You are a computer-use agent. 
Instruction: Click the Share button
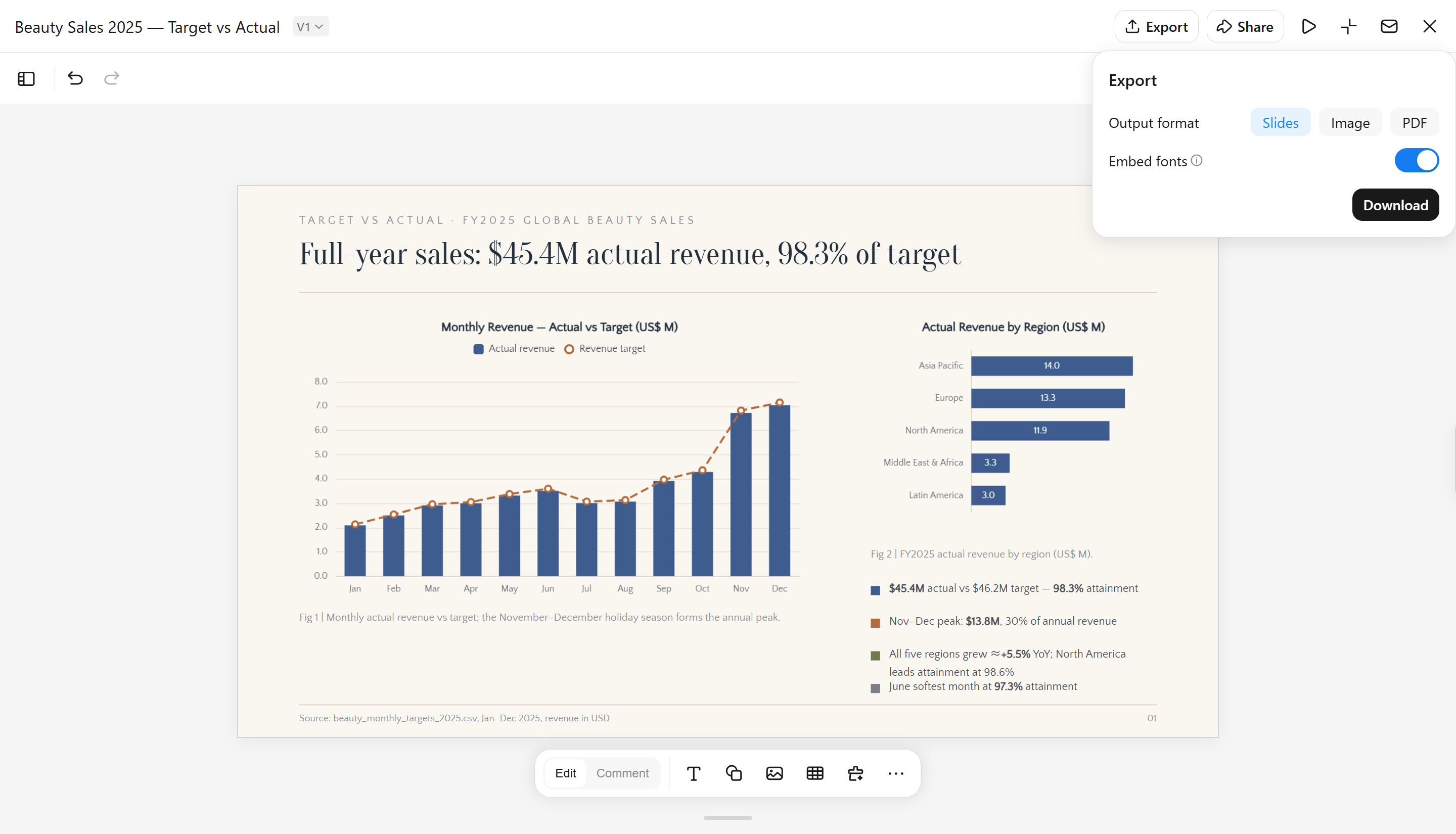1245,26
